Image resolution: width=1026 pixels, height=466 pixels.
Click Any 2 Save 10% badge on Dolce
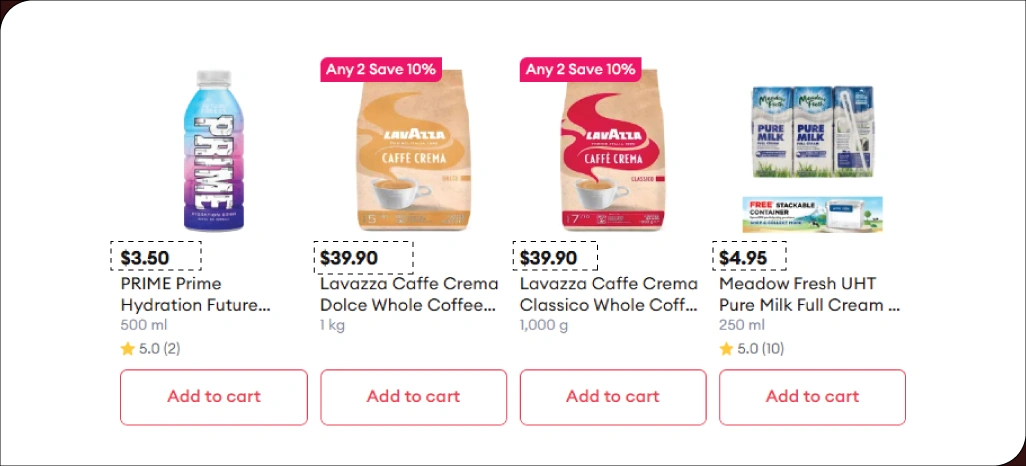380,69
